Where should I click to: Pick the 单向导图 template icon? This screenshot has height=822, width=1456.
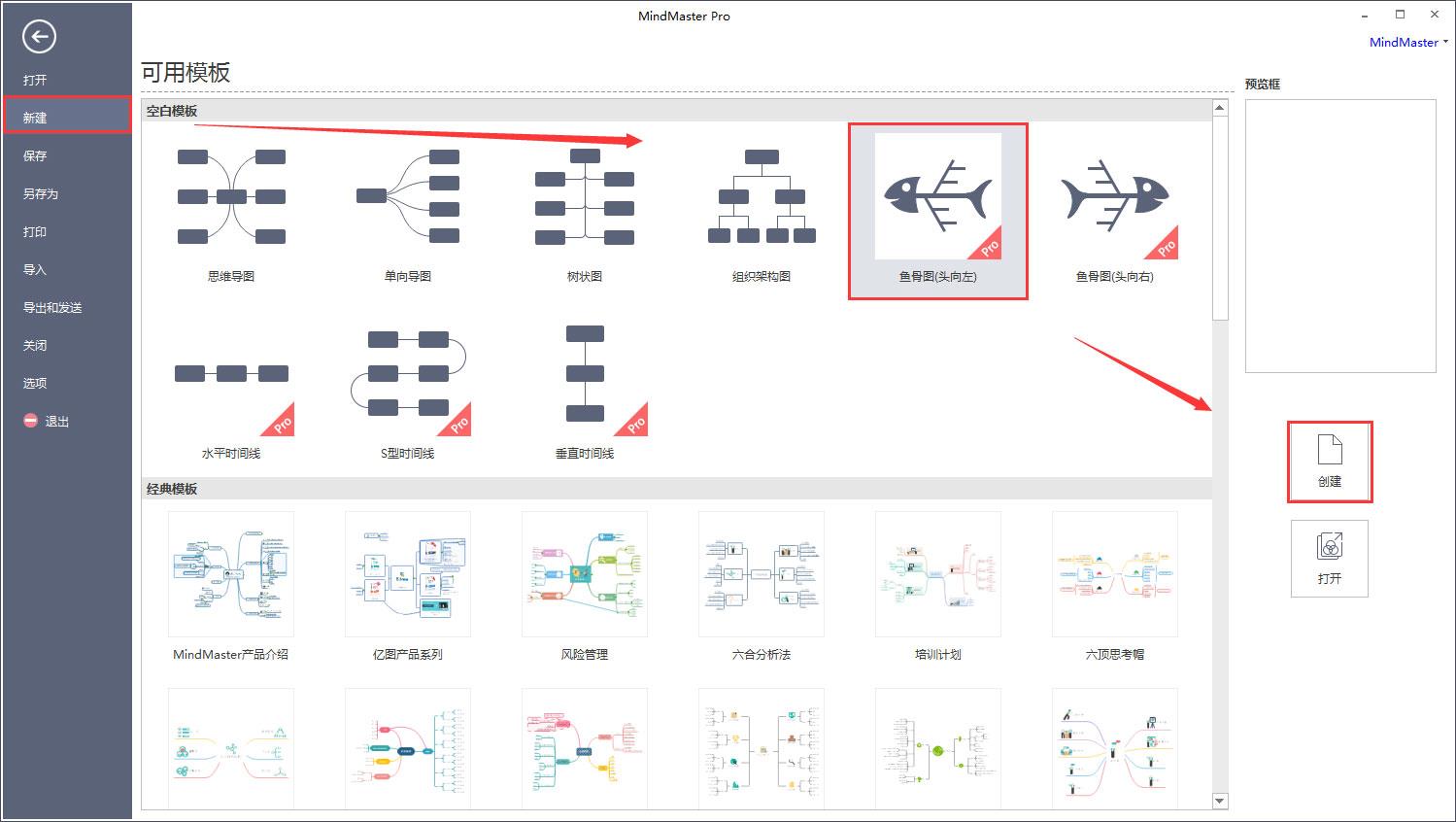pos(408,196)
